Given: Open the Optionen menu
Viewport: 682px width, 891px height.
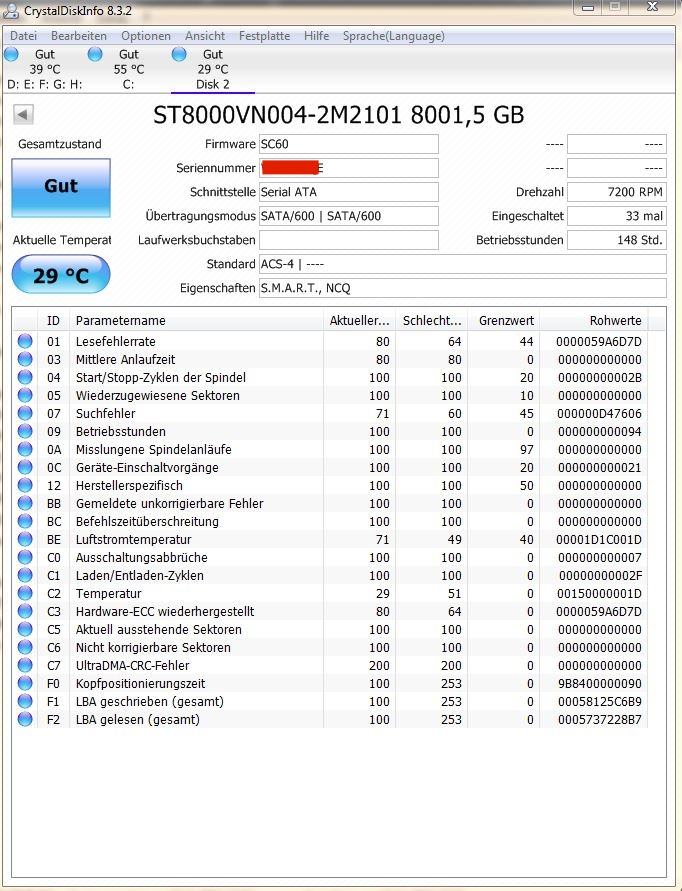Looking at the screenshot, I should [146, 36].
